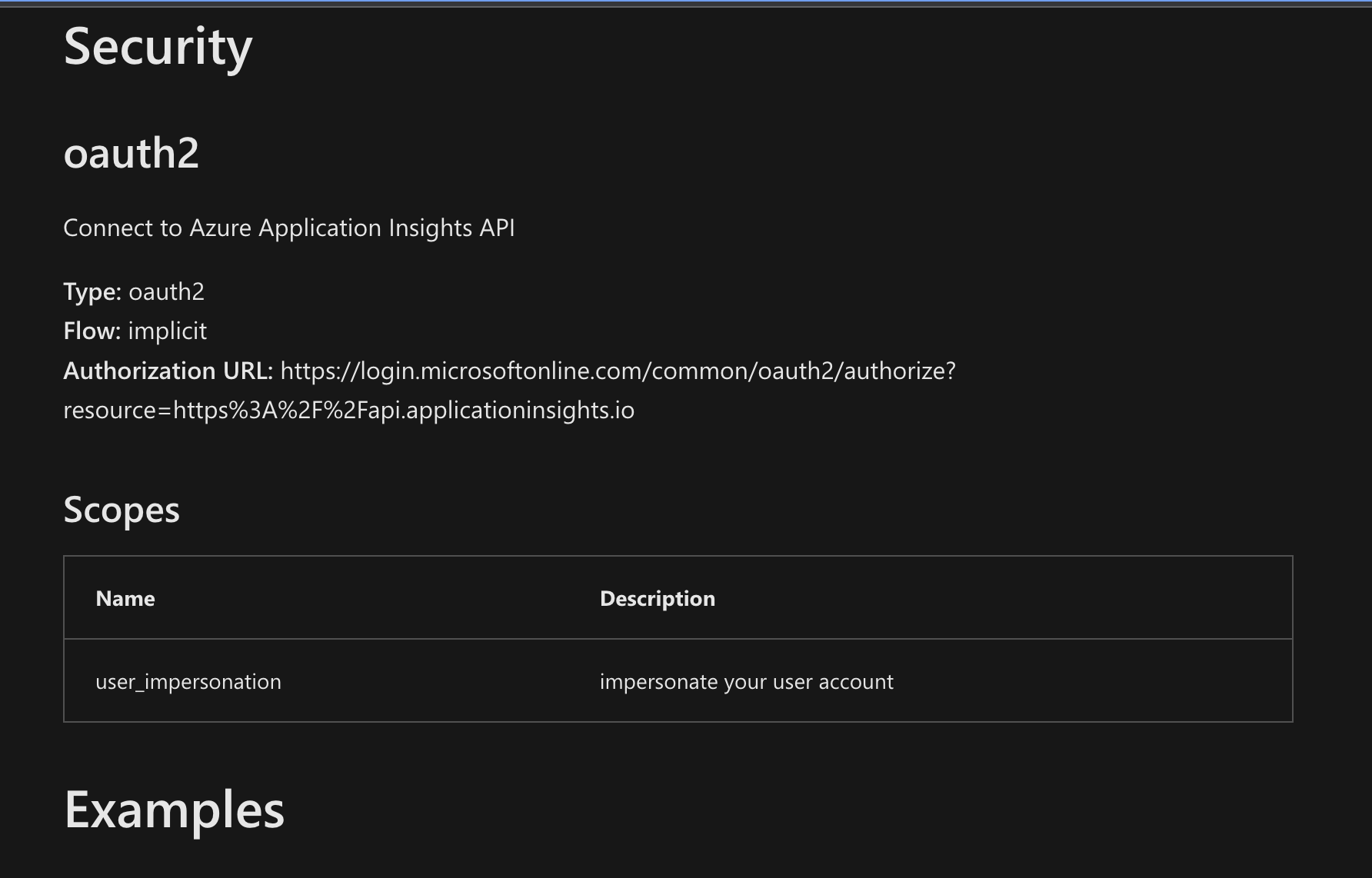Click the Security page heading
The image size is (1372, 878).
pos(157,48)
